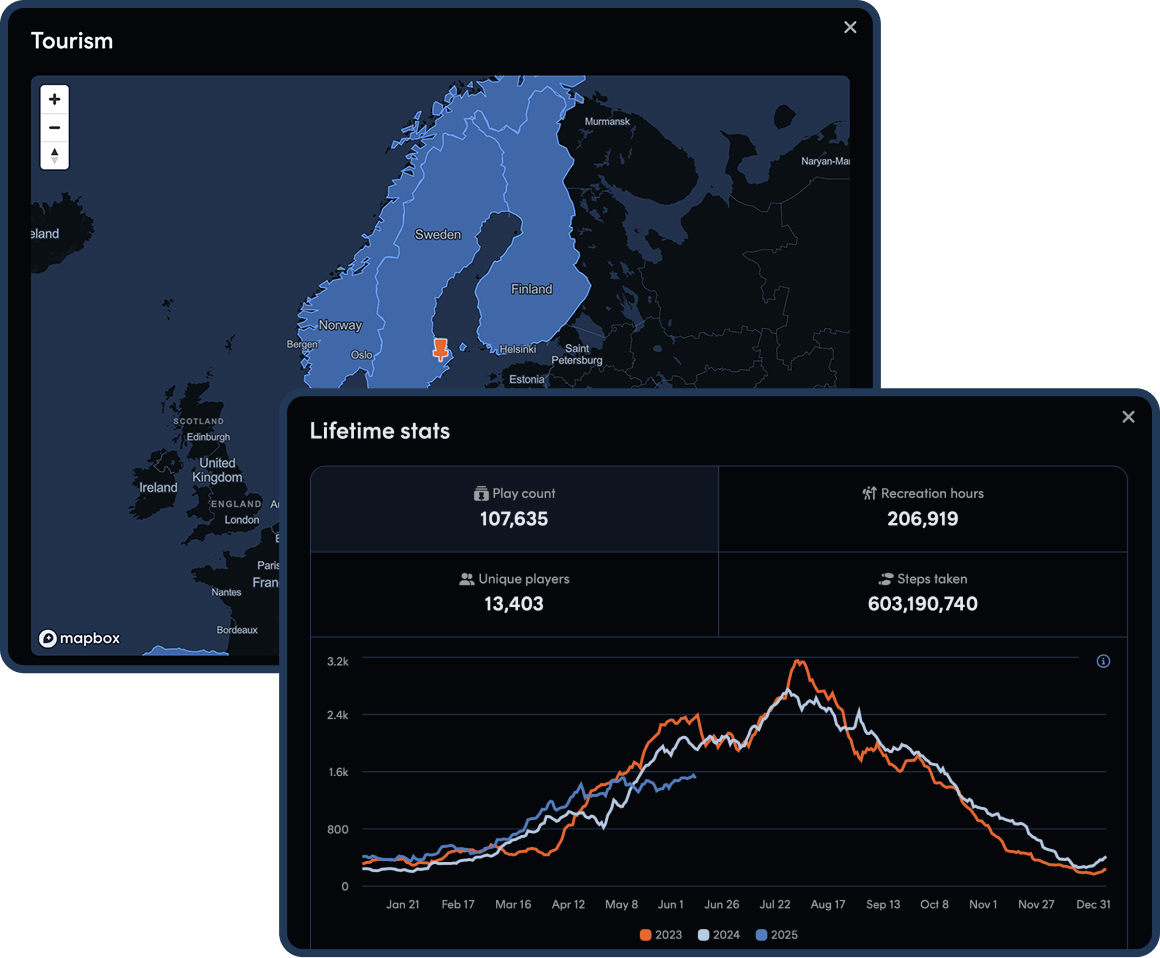Click the orange pin marker in Sweden
1160x958 pixels.
pos(440,349)
